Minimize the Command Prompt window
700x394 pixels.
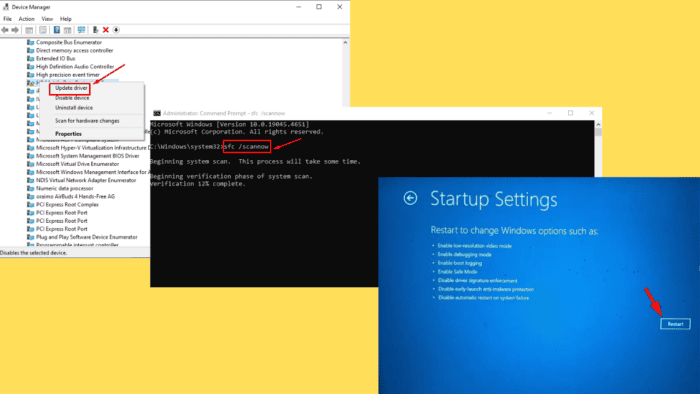click(550, 113)
